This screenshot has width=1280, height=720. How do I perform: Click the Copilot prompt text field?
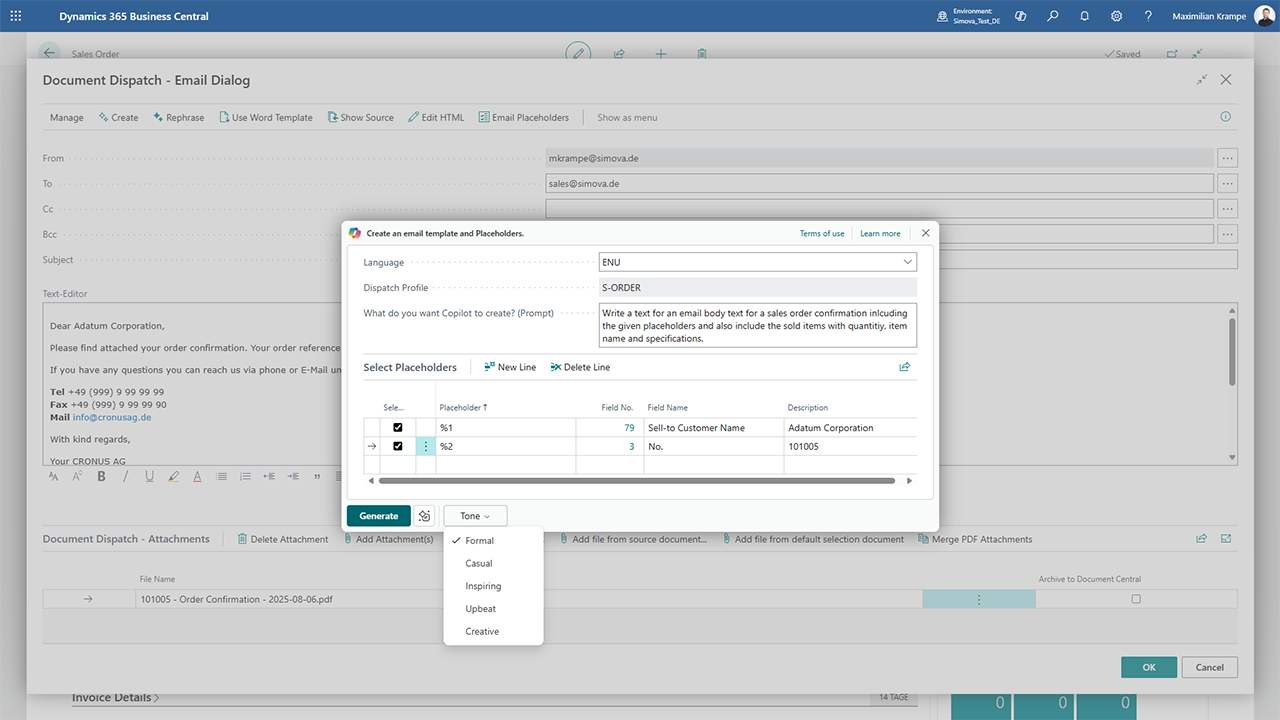(x=757, y=326)
